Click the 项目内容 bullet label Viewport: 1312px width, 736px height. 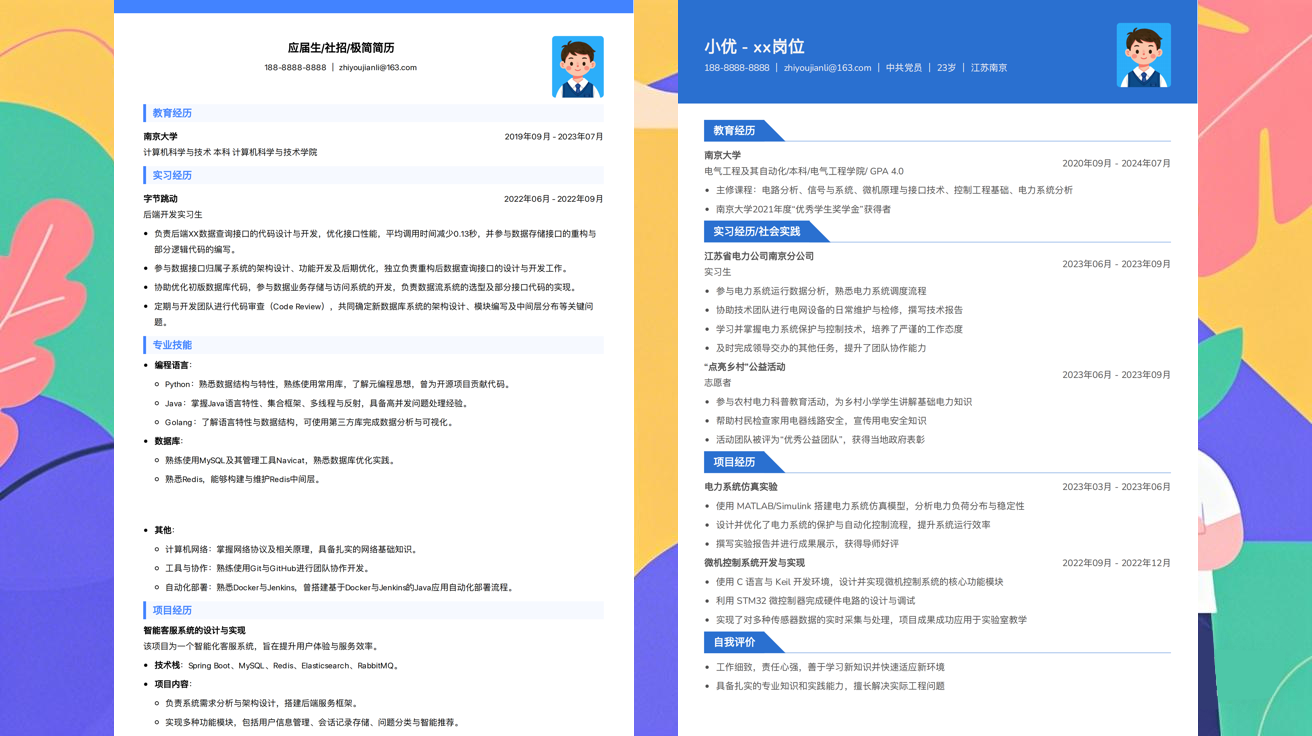click(172, 684)
